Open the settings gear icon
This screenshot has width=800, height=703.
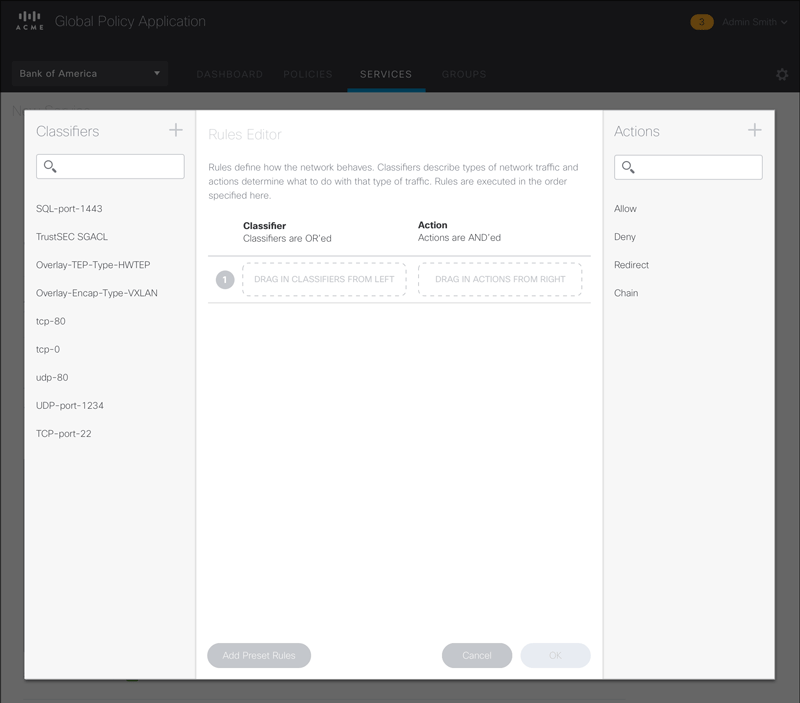click(x=782, y=75)
